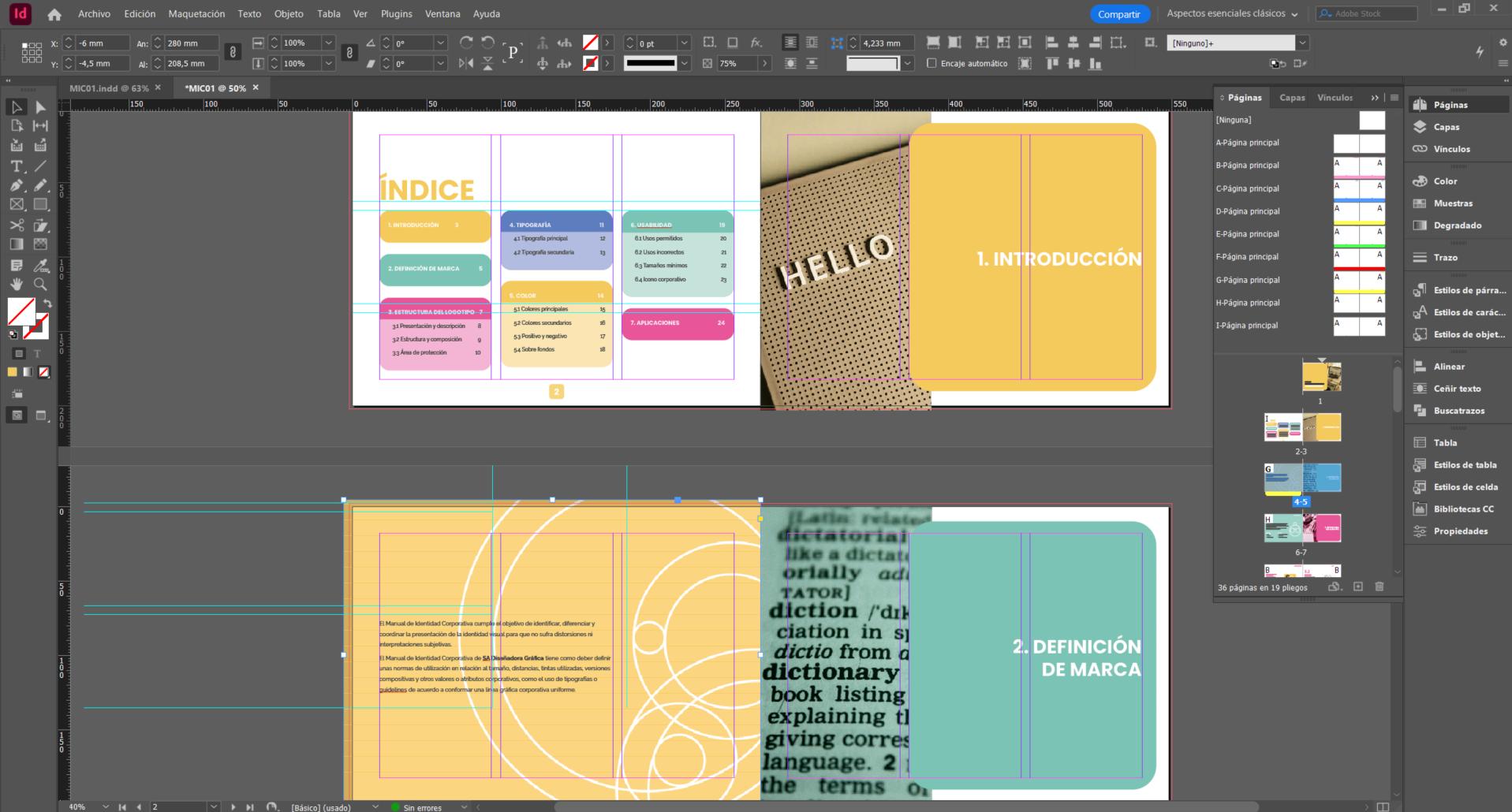Select the pages 6-7 spread thumbnail
The image size is (1512, 812).
coord(1301,528)
